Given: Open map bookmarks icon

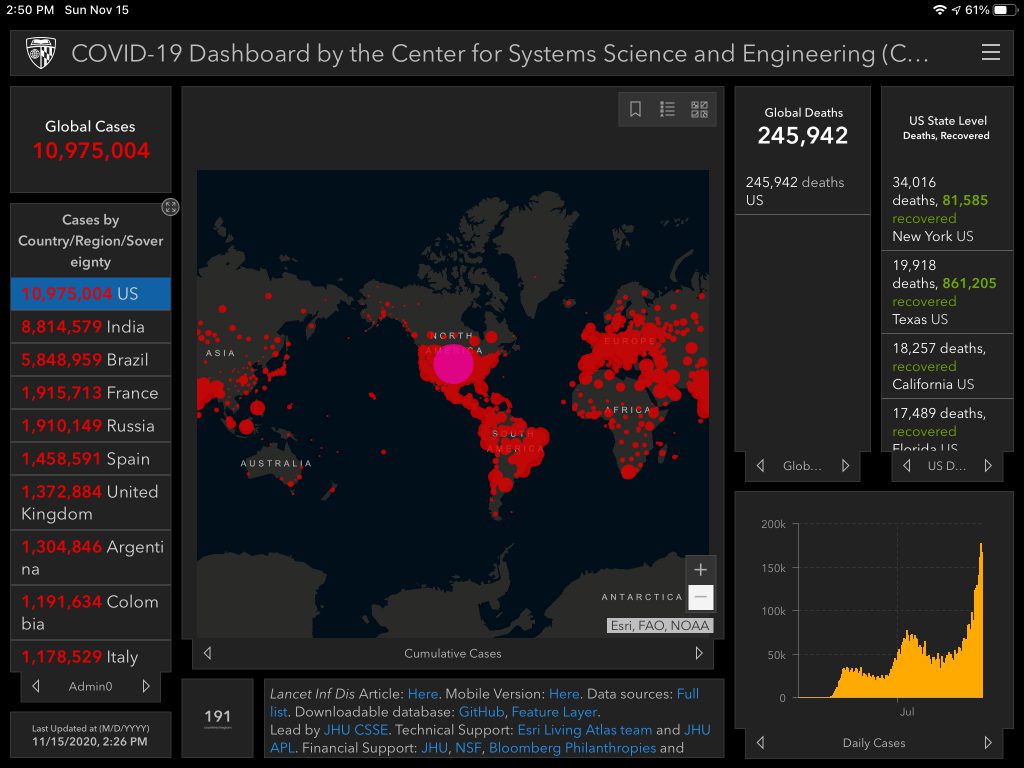Looking at the screenshot, I should coord(635,110).
